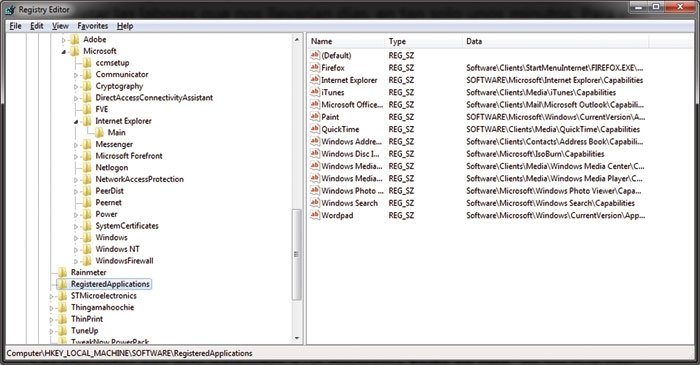
Task: Click data Software\Clients\Media\Windows Media Player
Action: 554,178
